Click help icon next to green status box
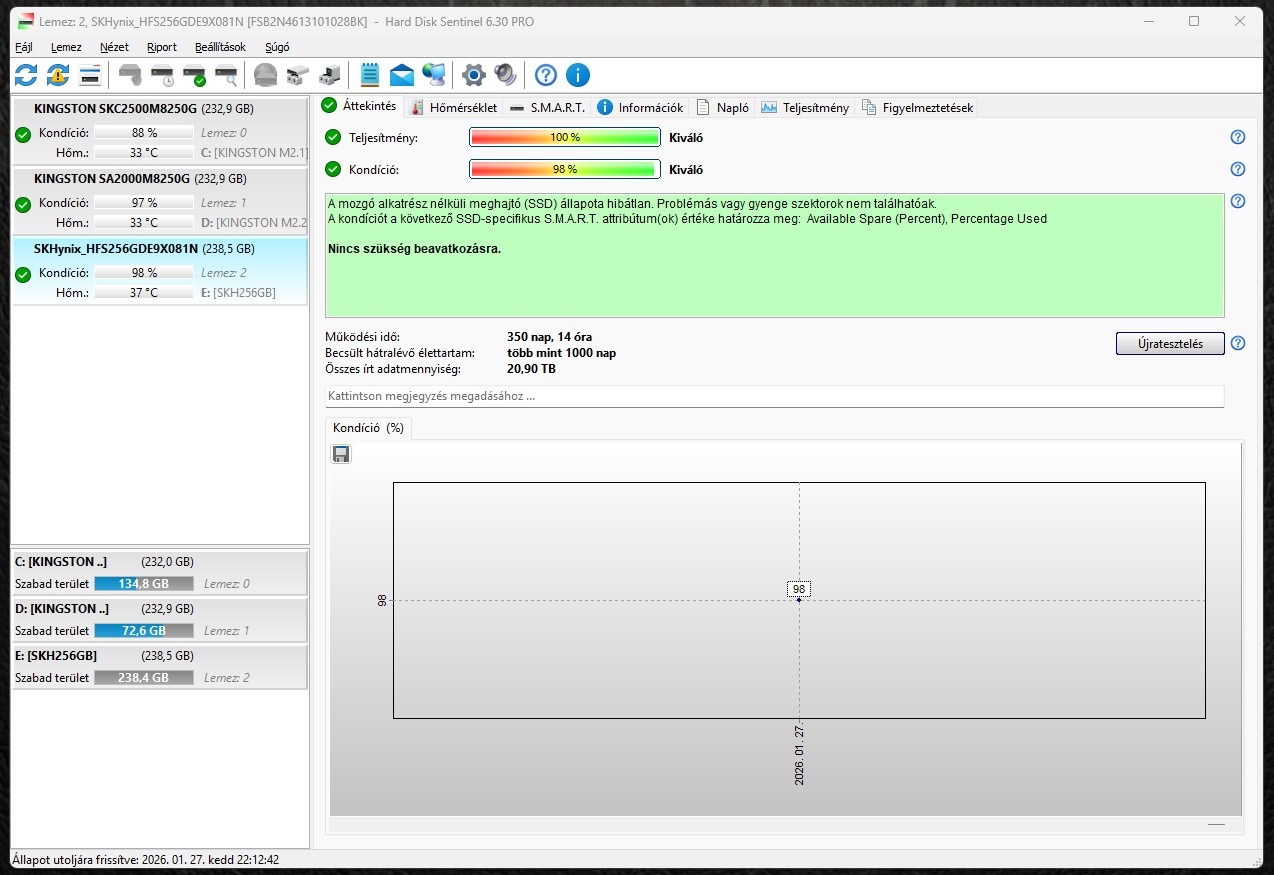 (1238, 201)
